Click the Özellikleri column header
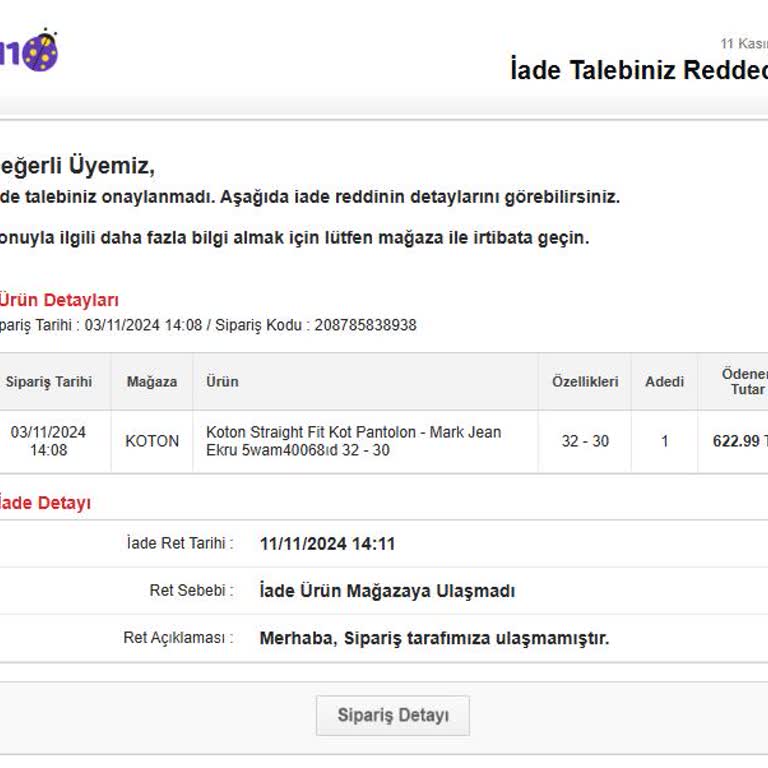 click(585, 382)
